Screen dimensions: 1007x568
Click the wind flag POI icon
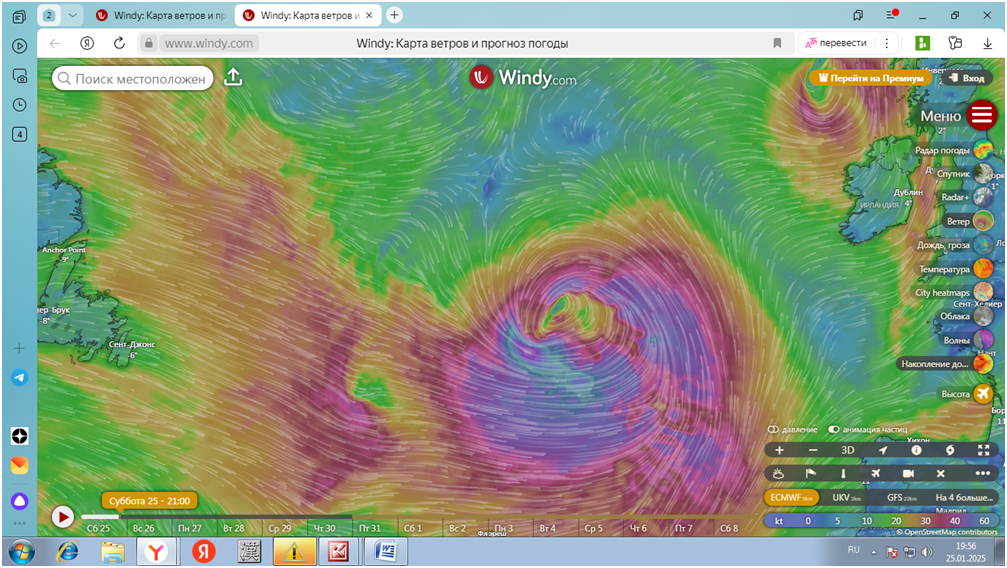[810, 474]
